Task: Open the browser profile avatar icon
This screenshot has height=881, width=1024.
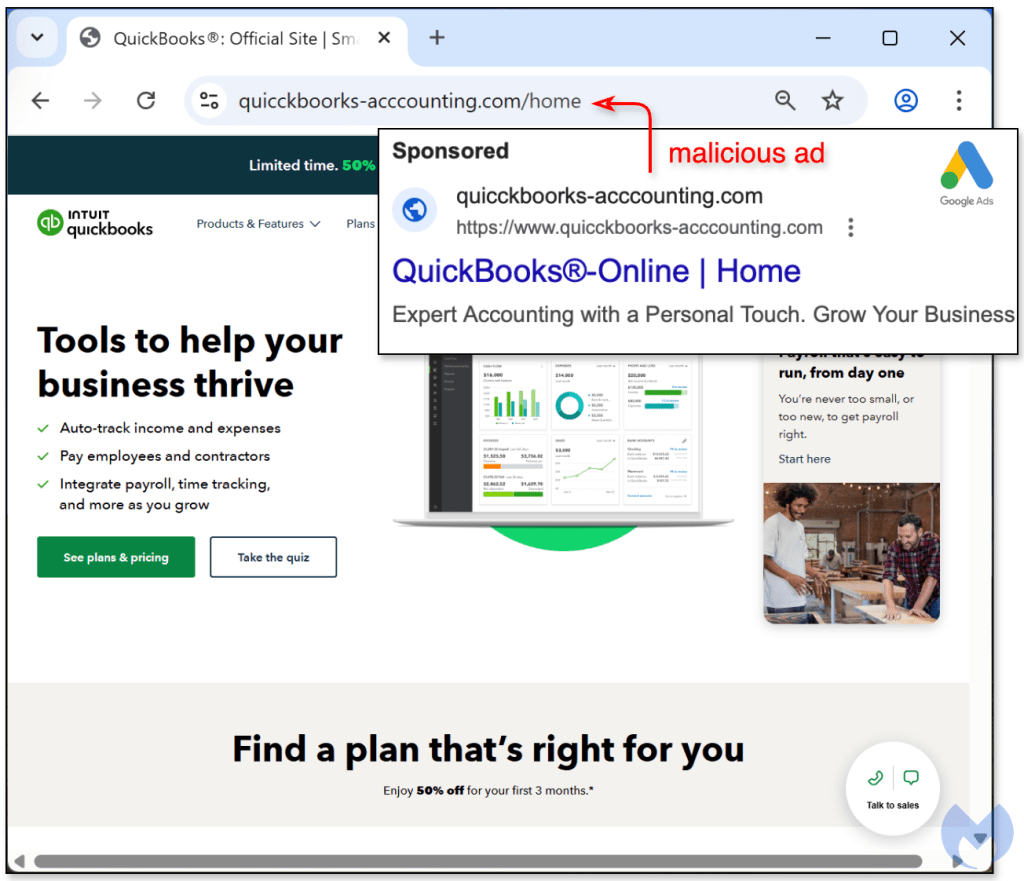Action: tap(906, 101)
